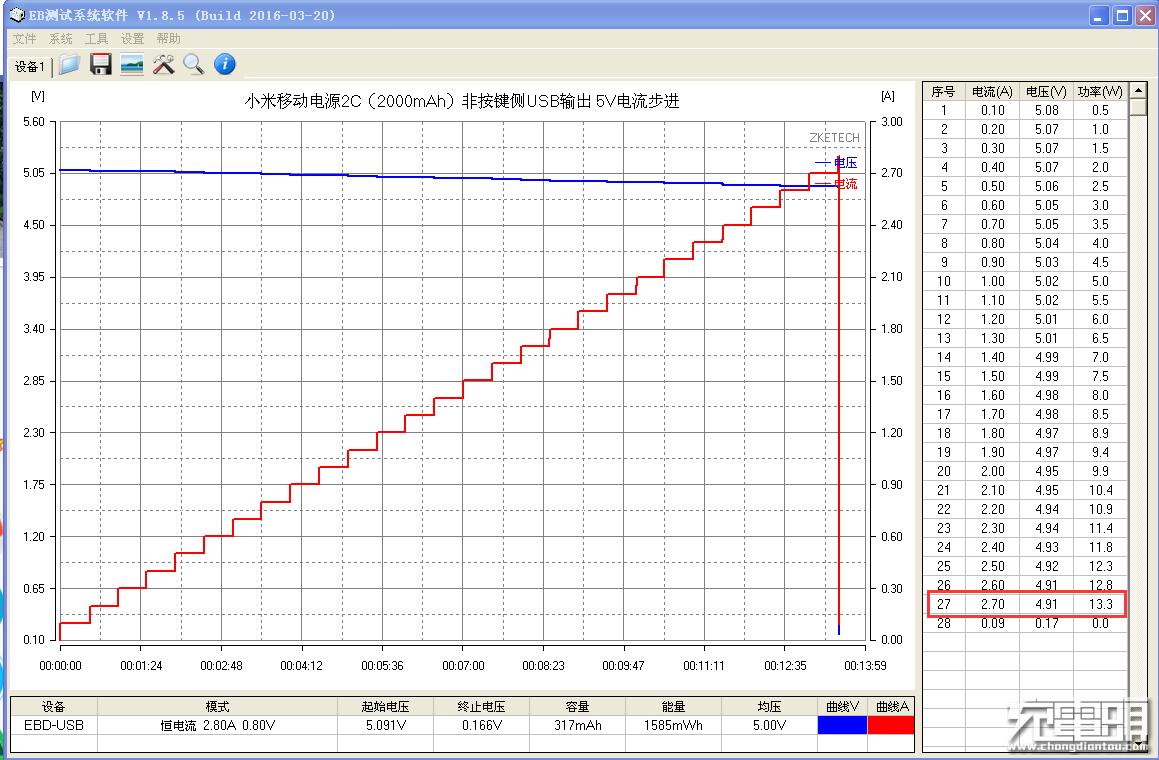The height and width of the screenshot is (760, 1159).
Task: Select row 14 sequence number cell
Action: (x=943, y=357)
